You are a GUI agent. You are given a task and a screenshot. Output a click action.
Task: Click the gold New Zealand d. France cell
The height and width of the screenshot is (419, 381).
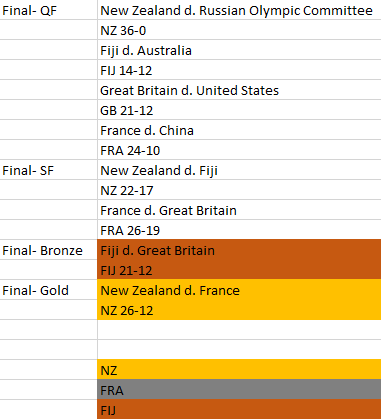pos(239,290)
